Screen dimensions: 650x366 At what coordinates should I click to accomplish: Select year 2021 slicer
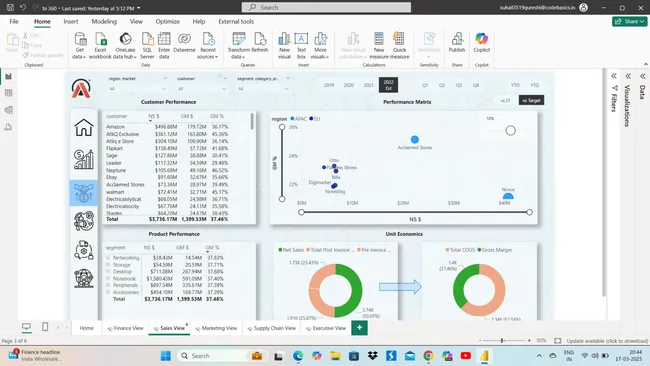point(369,85)
